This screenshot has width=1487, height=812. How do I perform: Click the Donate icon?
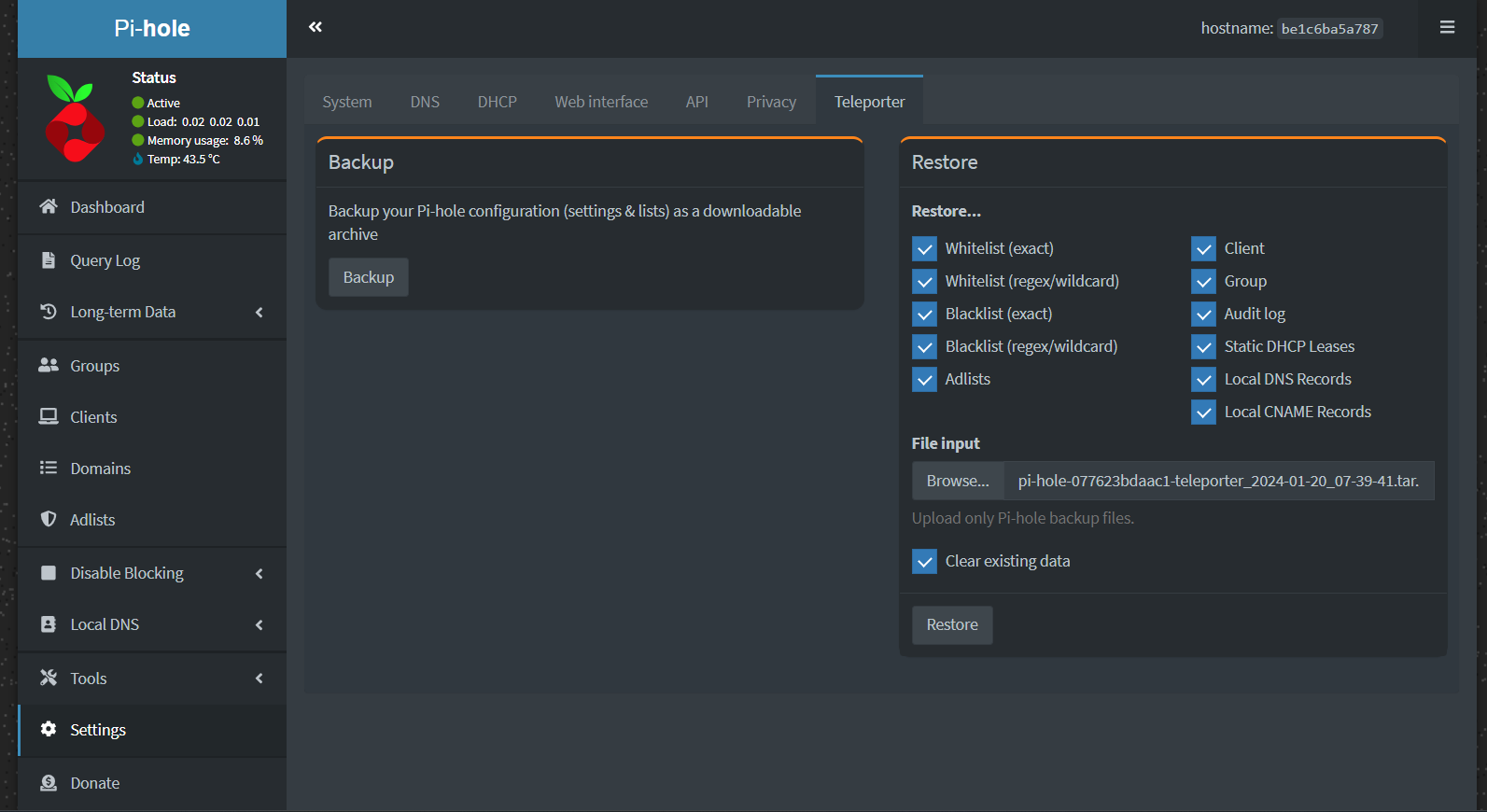(49, 782)
